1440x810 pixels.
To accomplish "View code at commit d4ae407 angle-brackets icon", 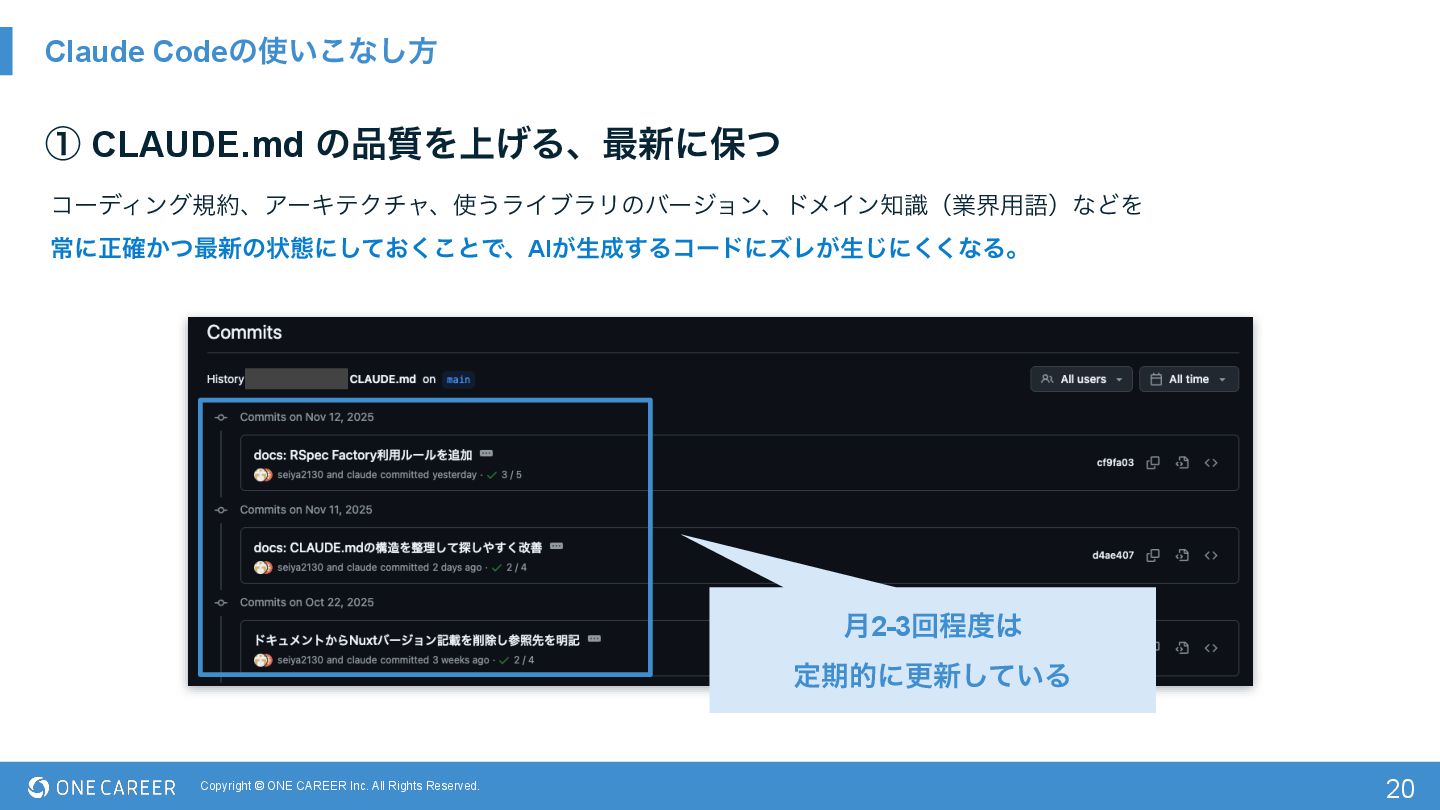I will pyautogui.click(x=1211, y=555).
